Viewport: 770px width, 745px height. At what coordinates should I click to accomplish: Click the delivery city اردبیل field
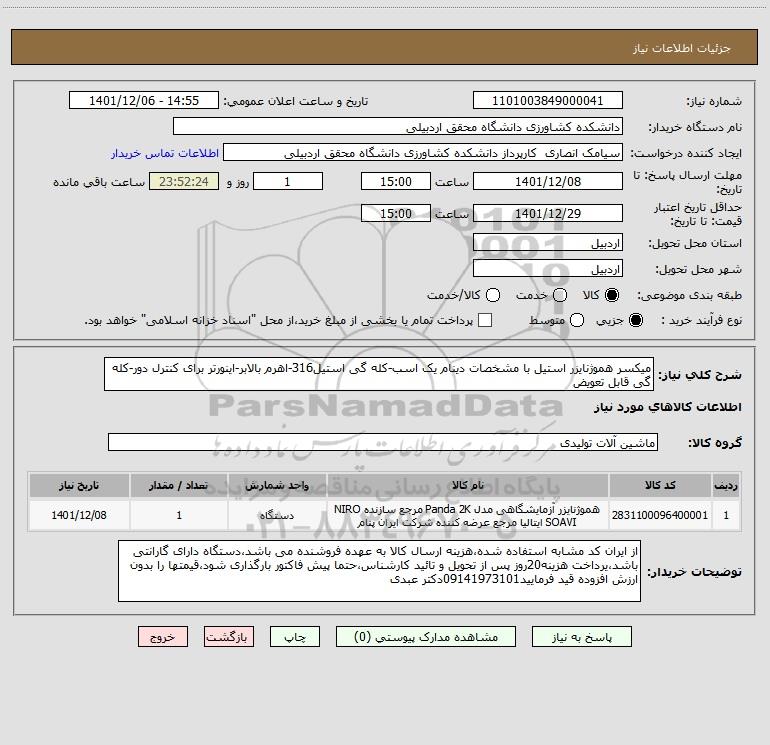click(548, 269)
